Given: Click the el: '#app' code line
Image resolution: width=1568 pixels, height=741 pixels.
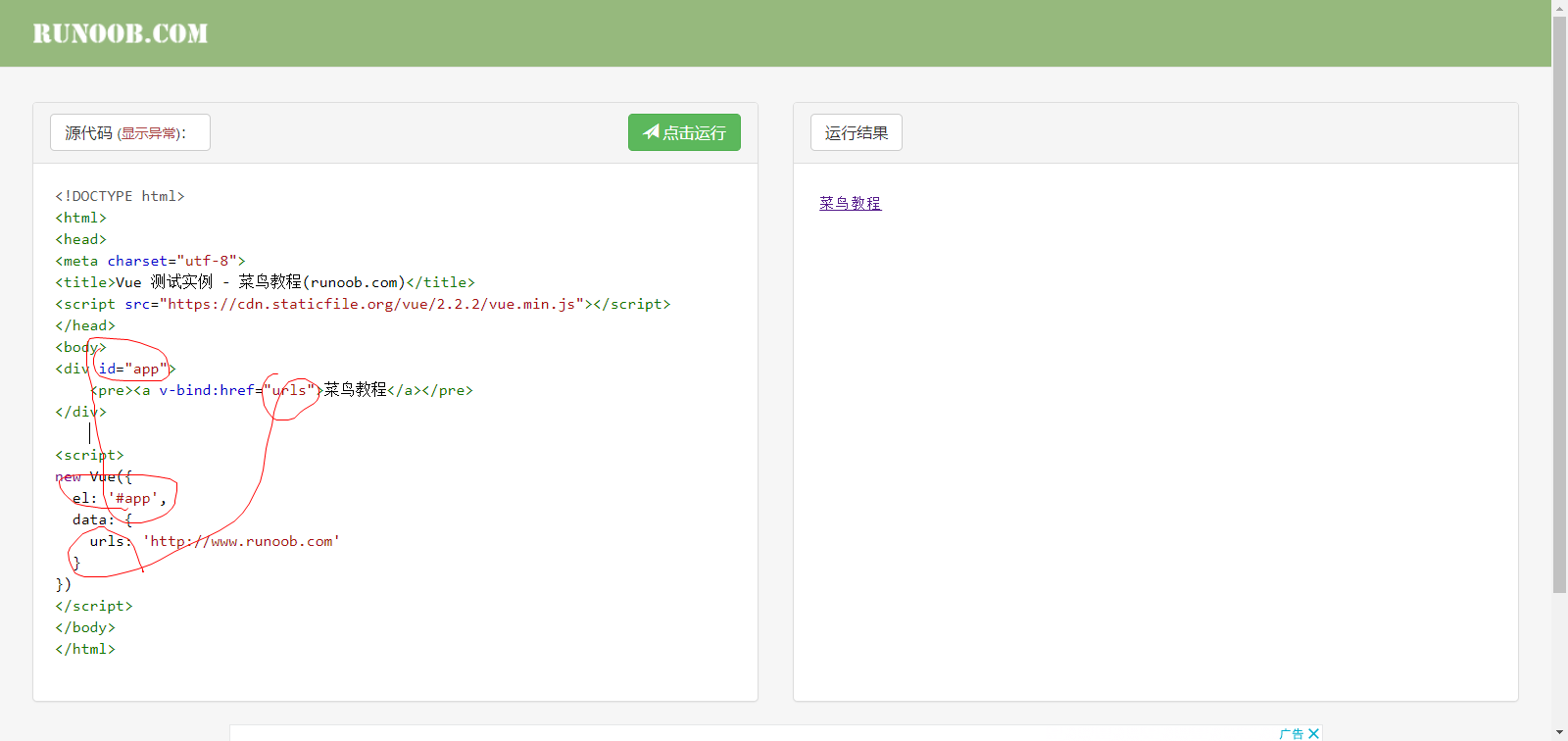Looking at the screenshot, I should click(x=119, y=498).
